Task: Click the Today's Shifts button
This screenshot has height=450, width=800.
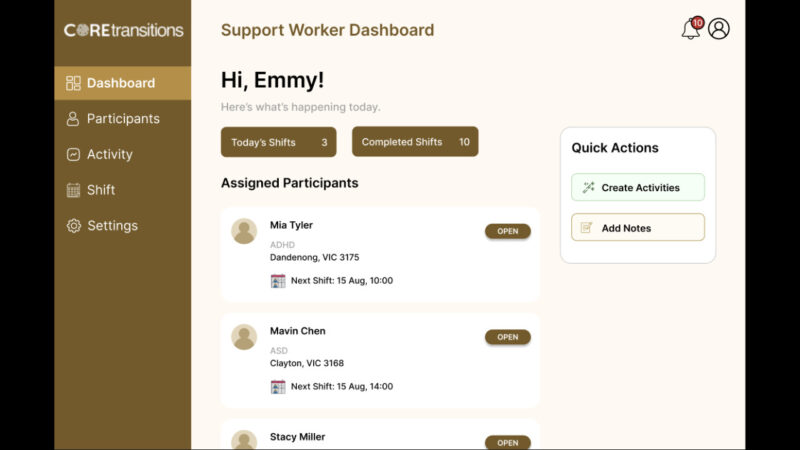Action: click(x=279, y=142)
